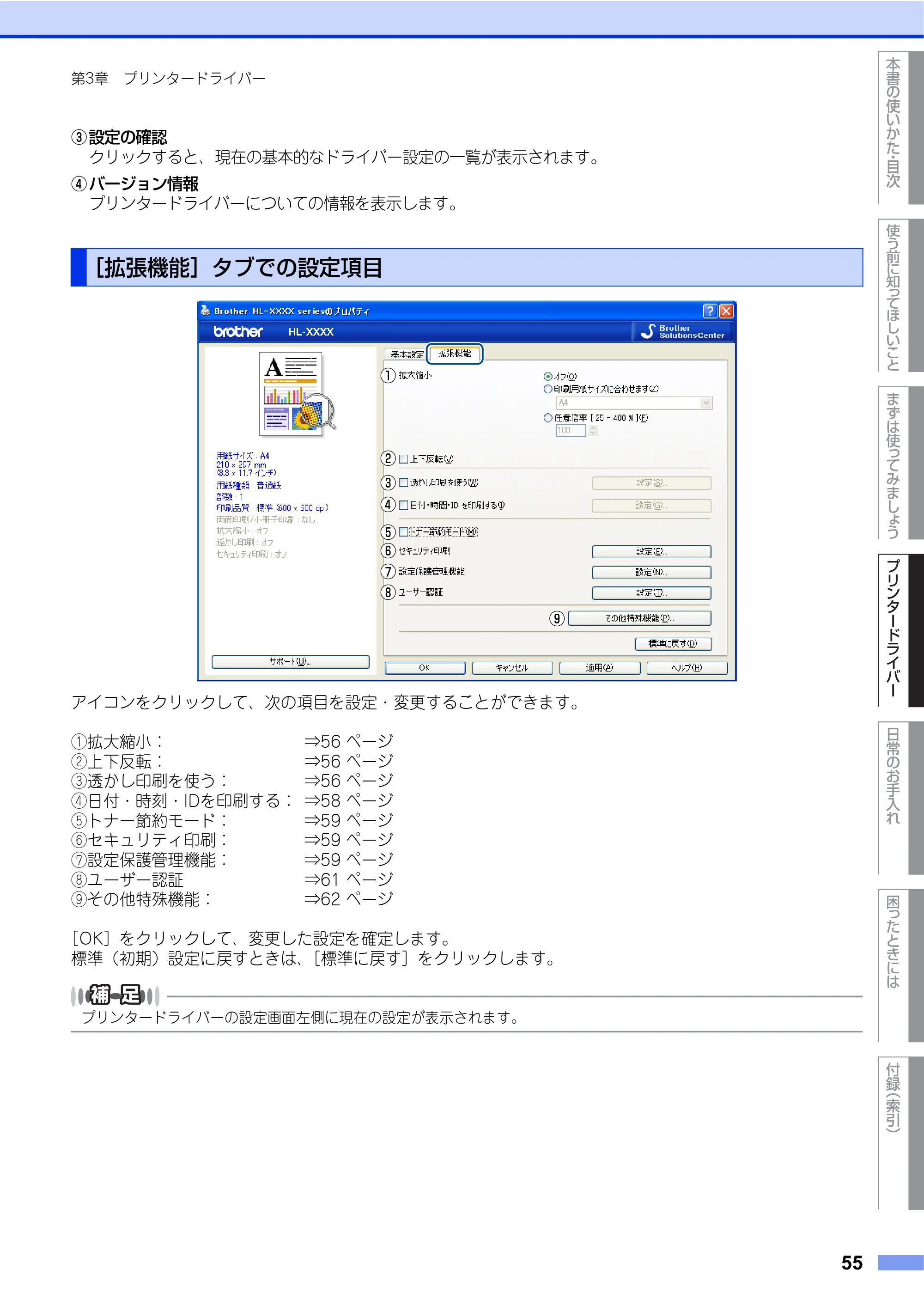Close the Brother HL-XXXX properties dialog

click(726, 311)
